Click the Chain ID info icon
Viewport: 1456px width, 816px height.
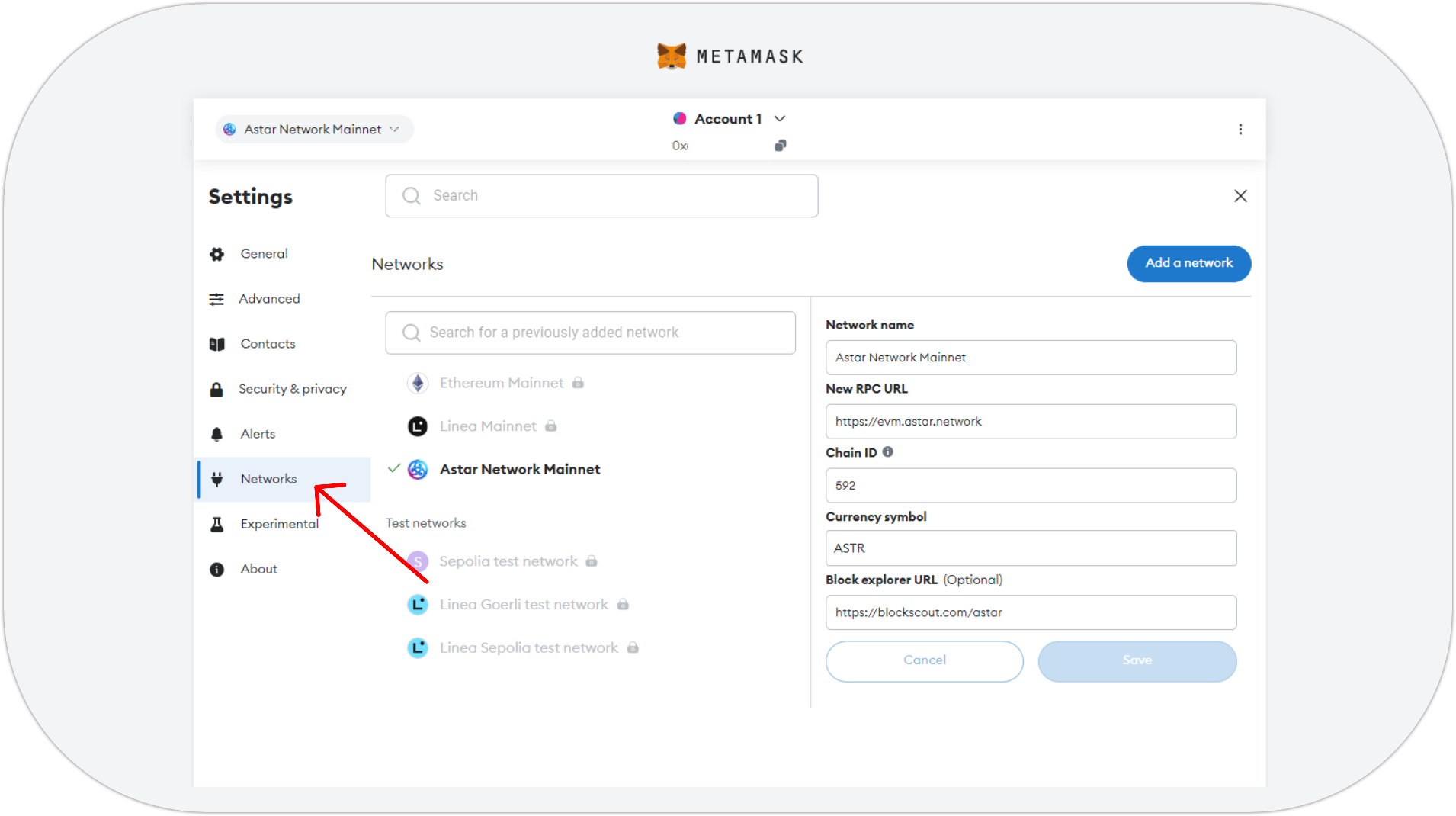click(x=888, y=452)
